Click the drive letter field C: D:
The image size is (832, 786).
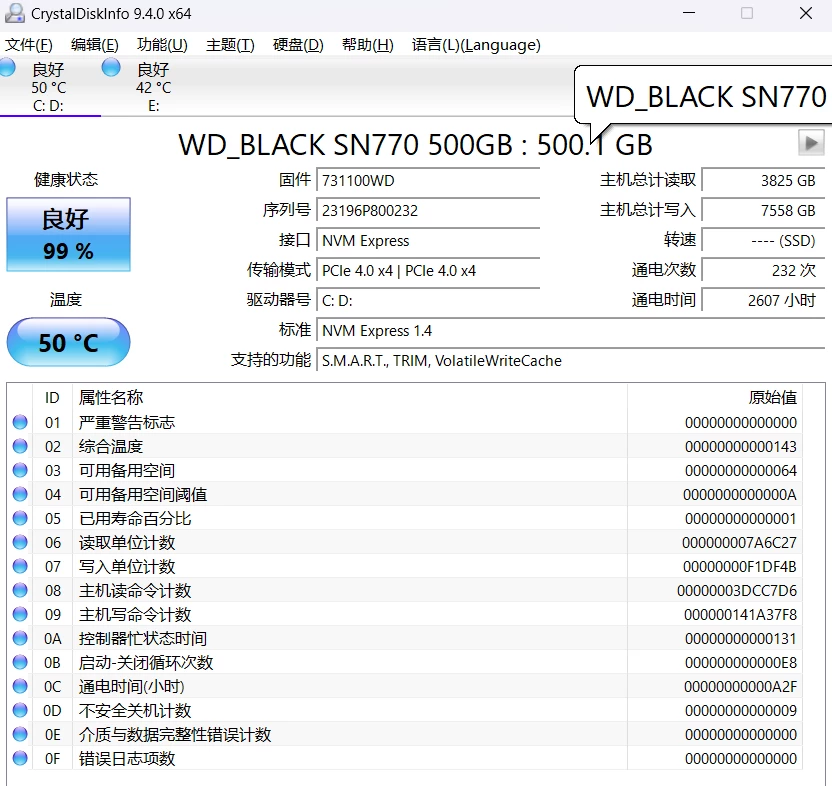pos(428,301)
